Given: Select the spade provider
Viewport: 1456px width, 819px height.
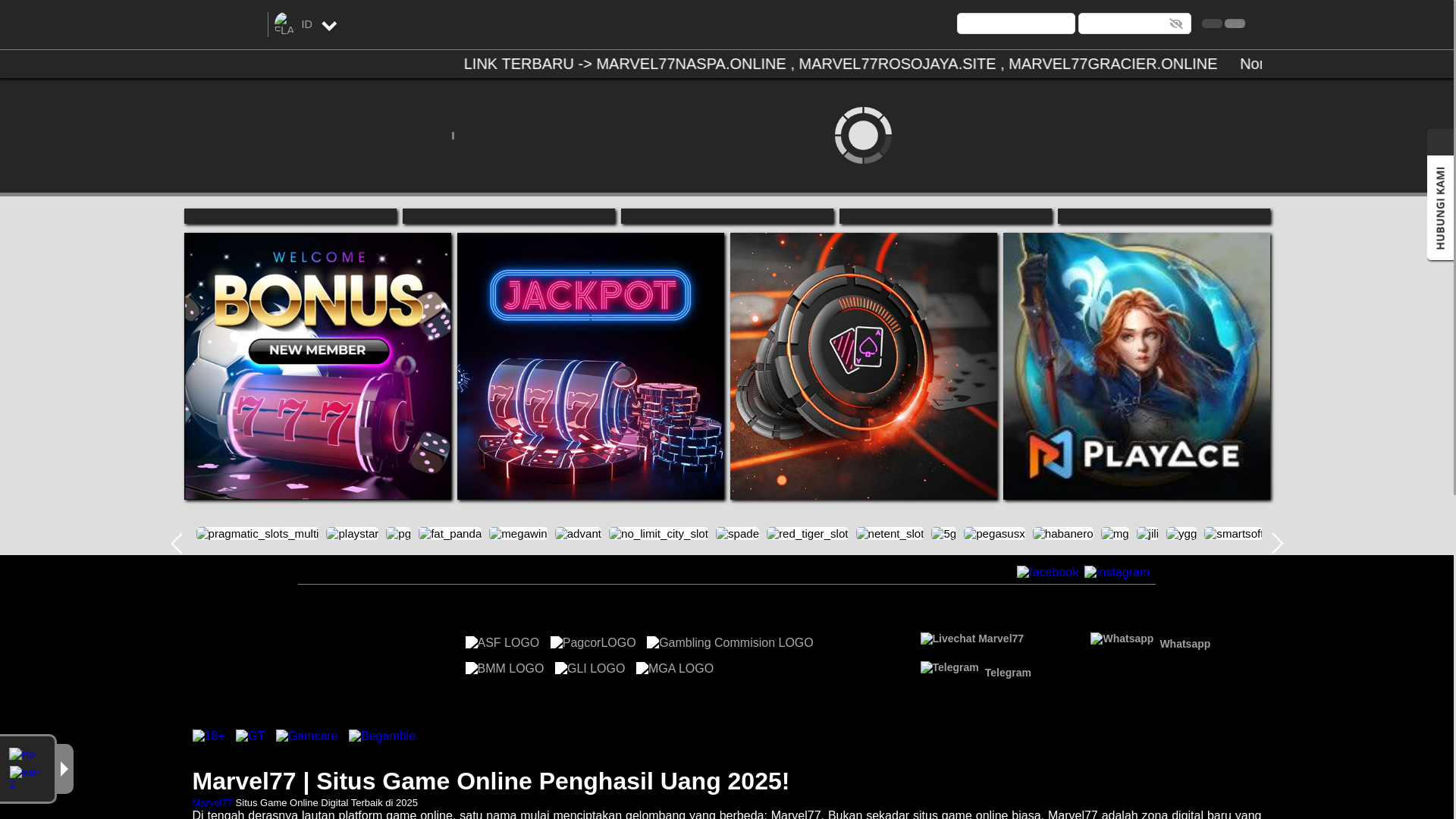Looking at the screenshot, I should coord(738,534).
